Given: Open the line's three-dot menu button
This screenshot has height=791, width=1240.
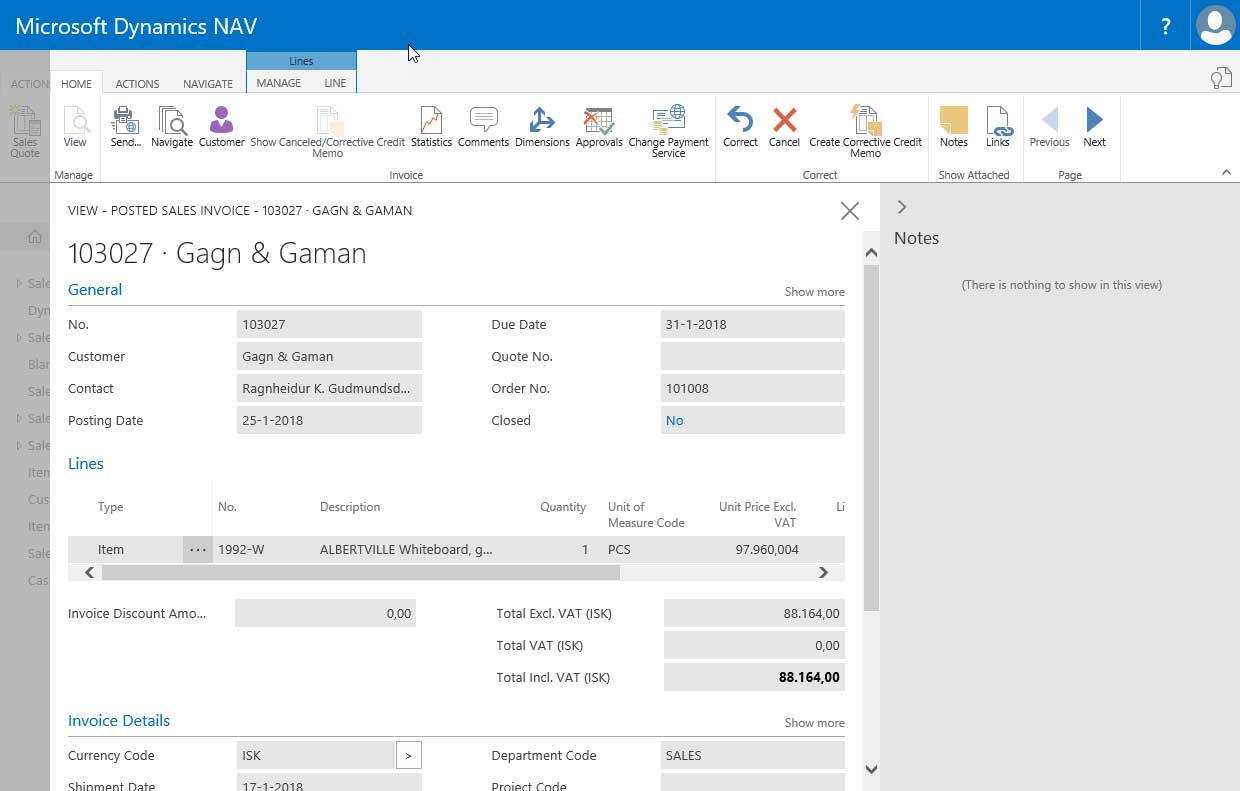Looking at the screenshot, I should point(197,550).
